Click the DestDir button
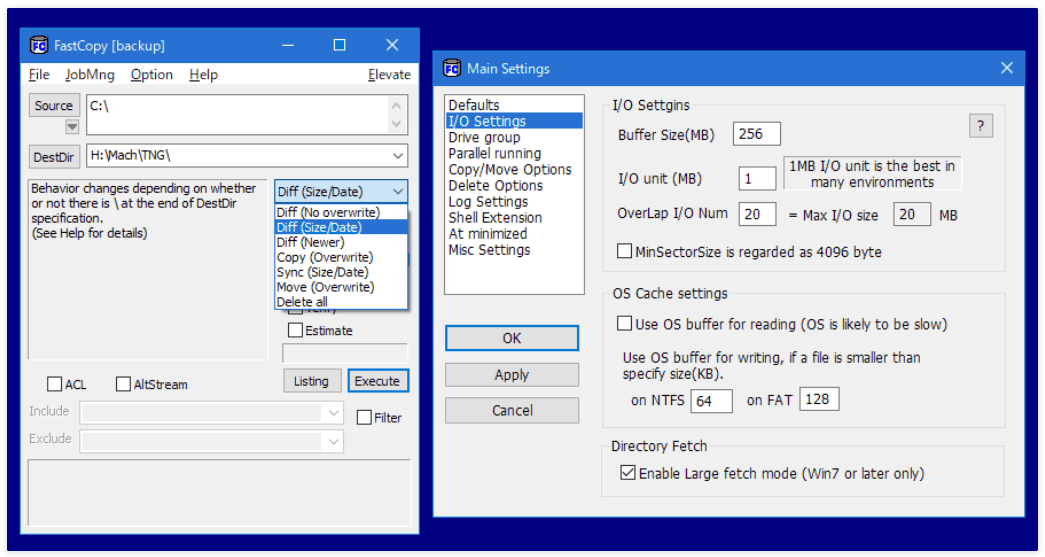Screen dimensions: 1045x557 pyautogui.click(x=54, y=157)
